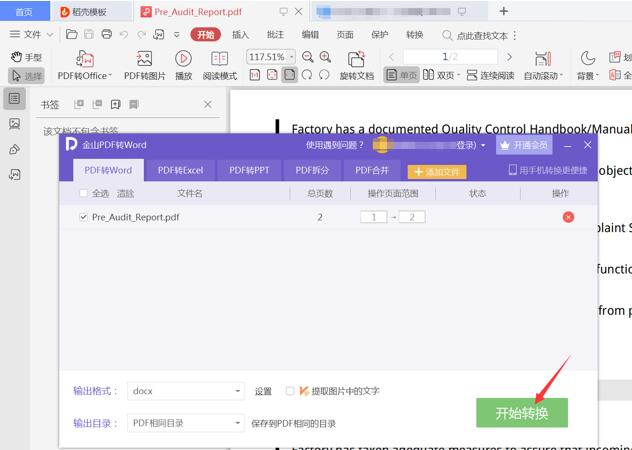Go to next page arrow

(x=509, y=57)
